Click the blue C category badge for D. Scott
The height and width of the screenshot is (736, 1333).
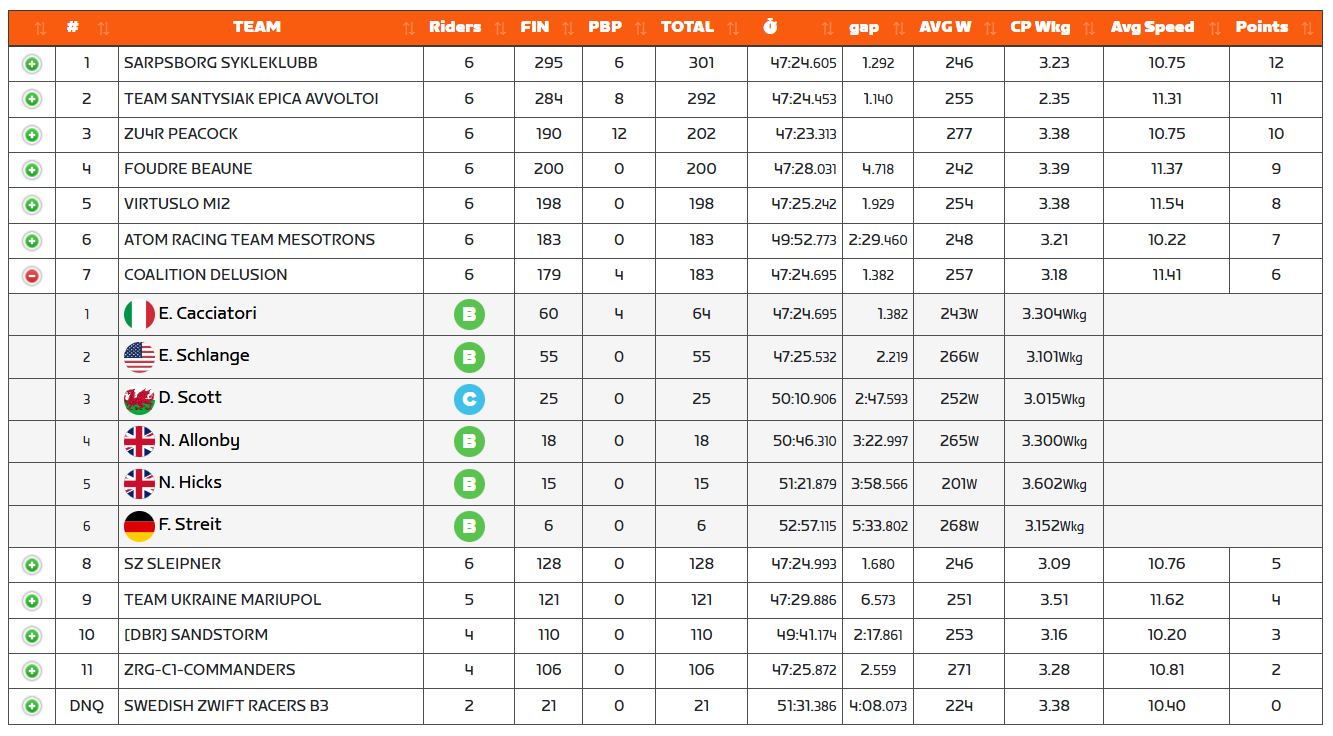[x=468, y=400]
